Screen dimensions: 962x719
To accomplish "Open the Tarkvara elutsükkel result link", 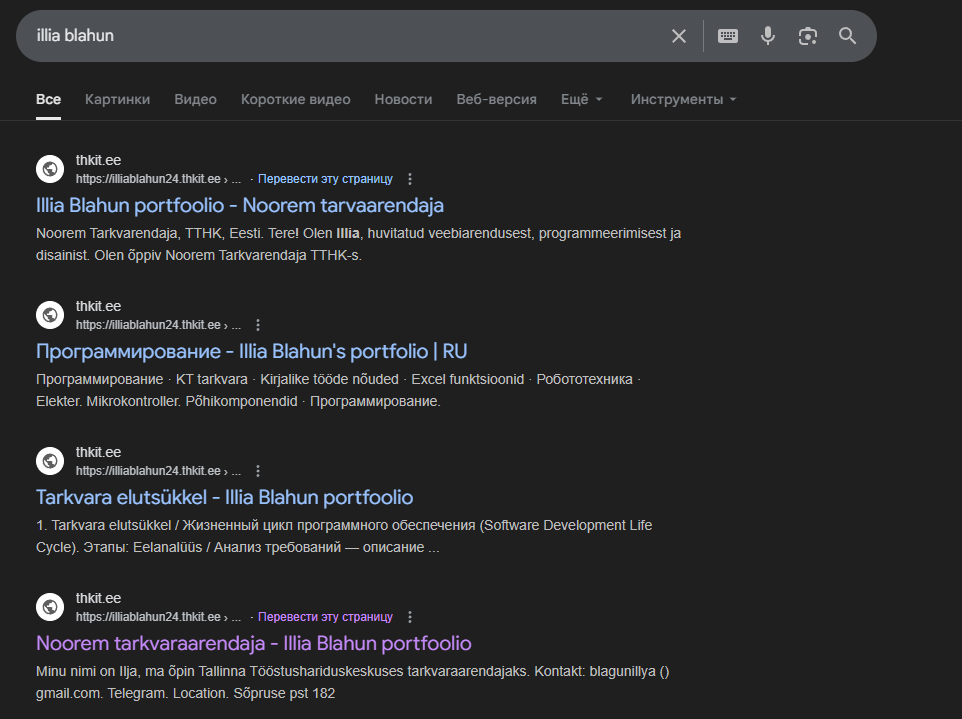I will (224, 497).
